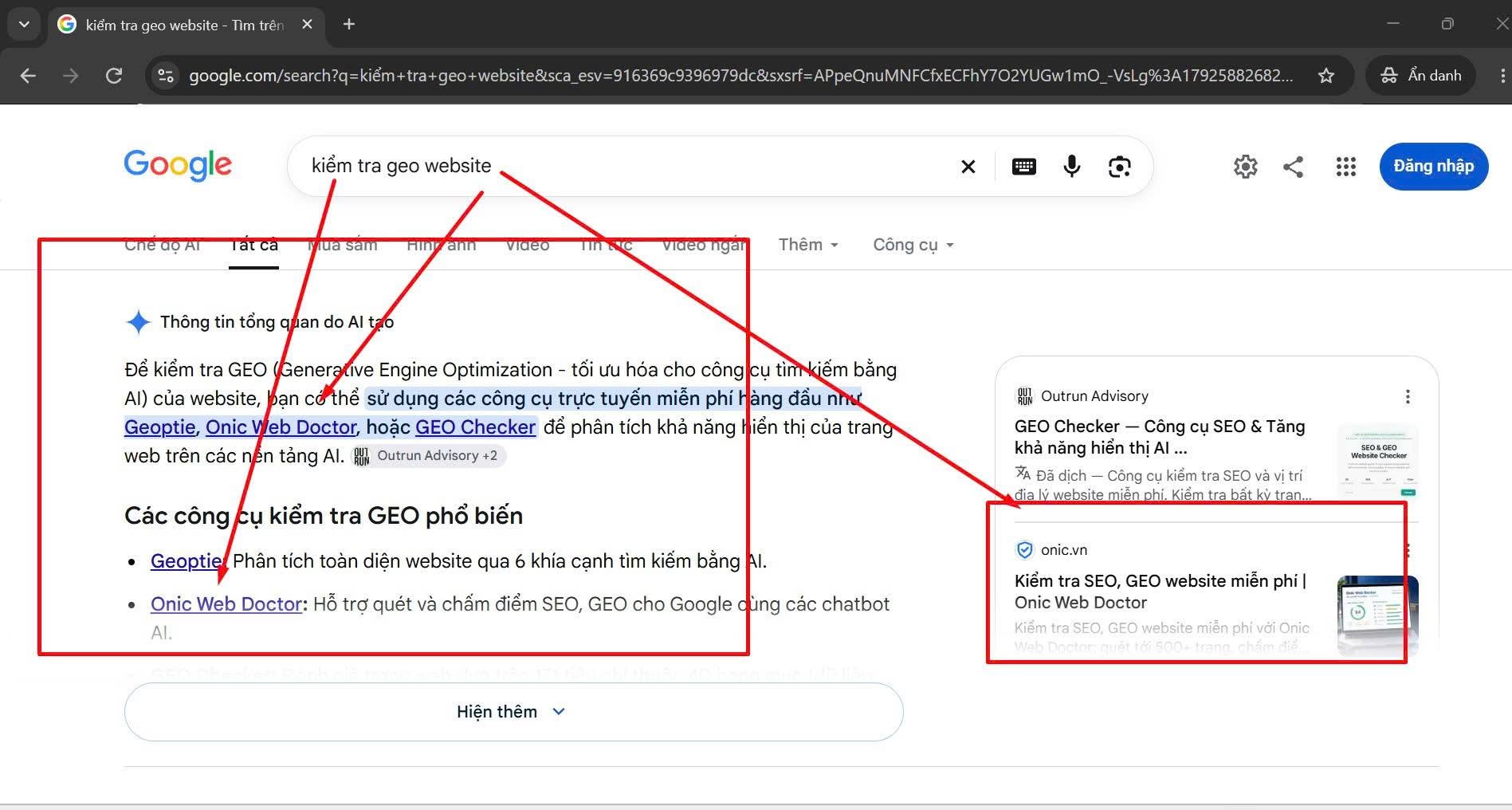1512x810 pixels.
Task: Open the Ẩn danh incognito indicator
Action: point(1421,76)
